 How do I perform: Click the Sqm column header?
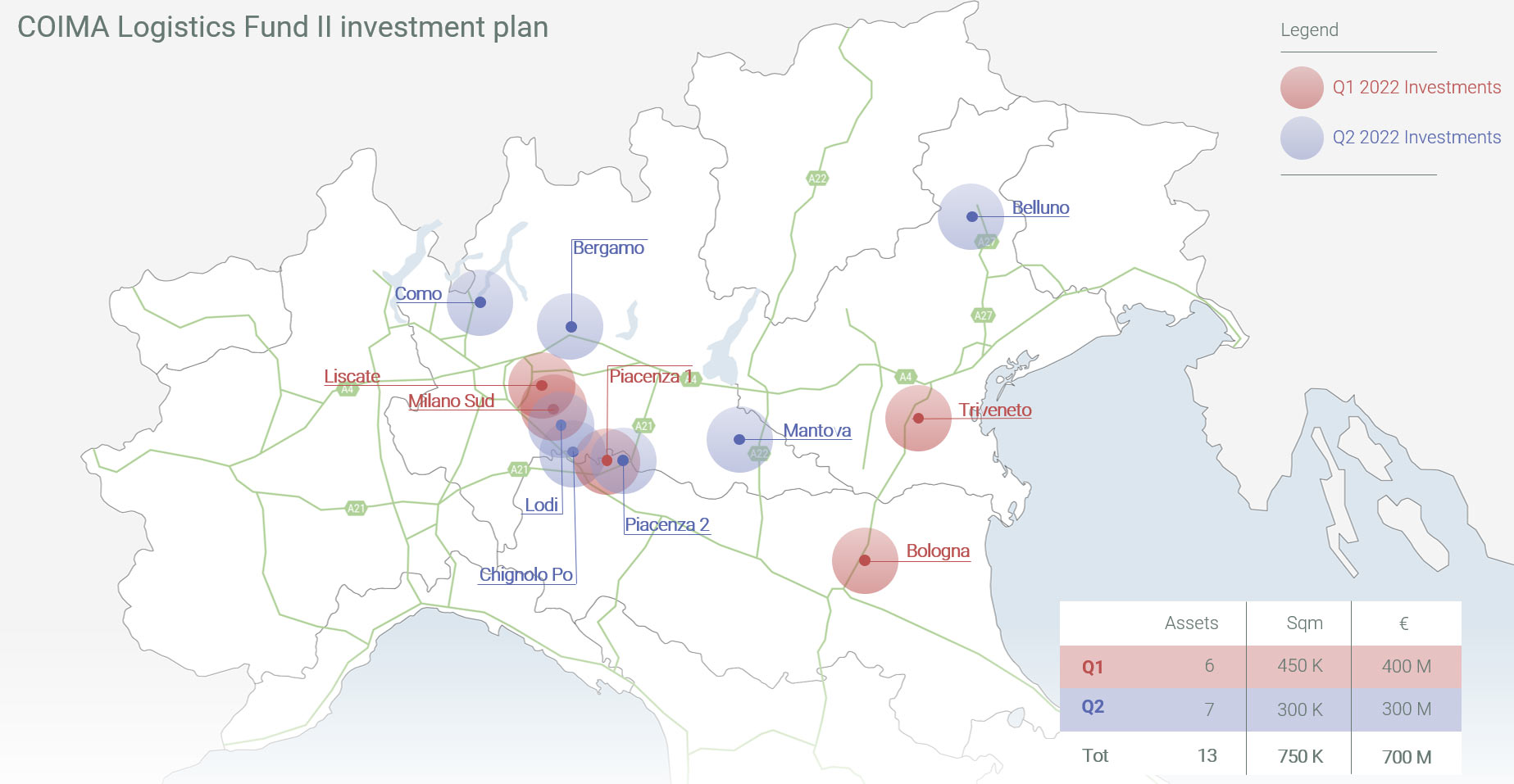coord(1304,623)
